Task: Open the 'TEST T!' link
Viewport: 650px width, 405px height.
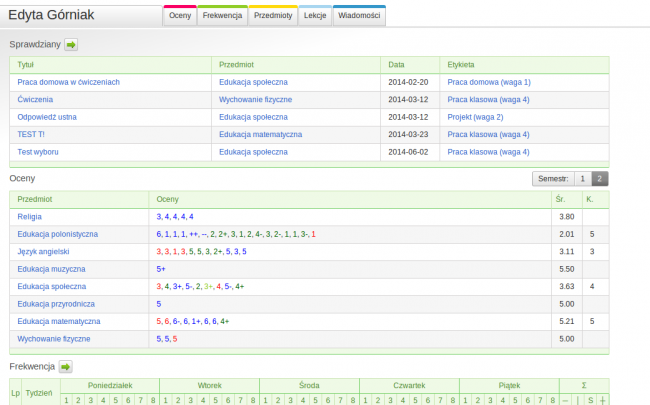Action: tap(31, 134)
